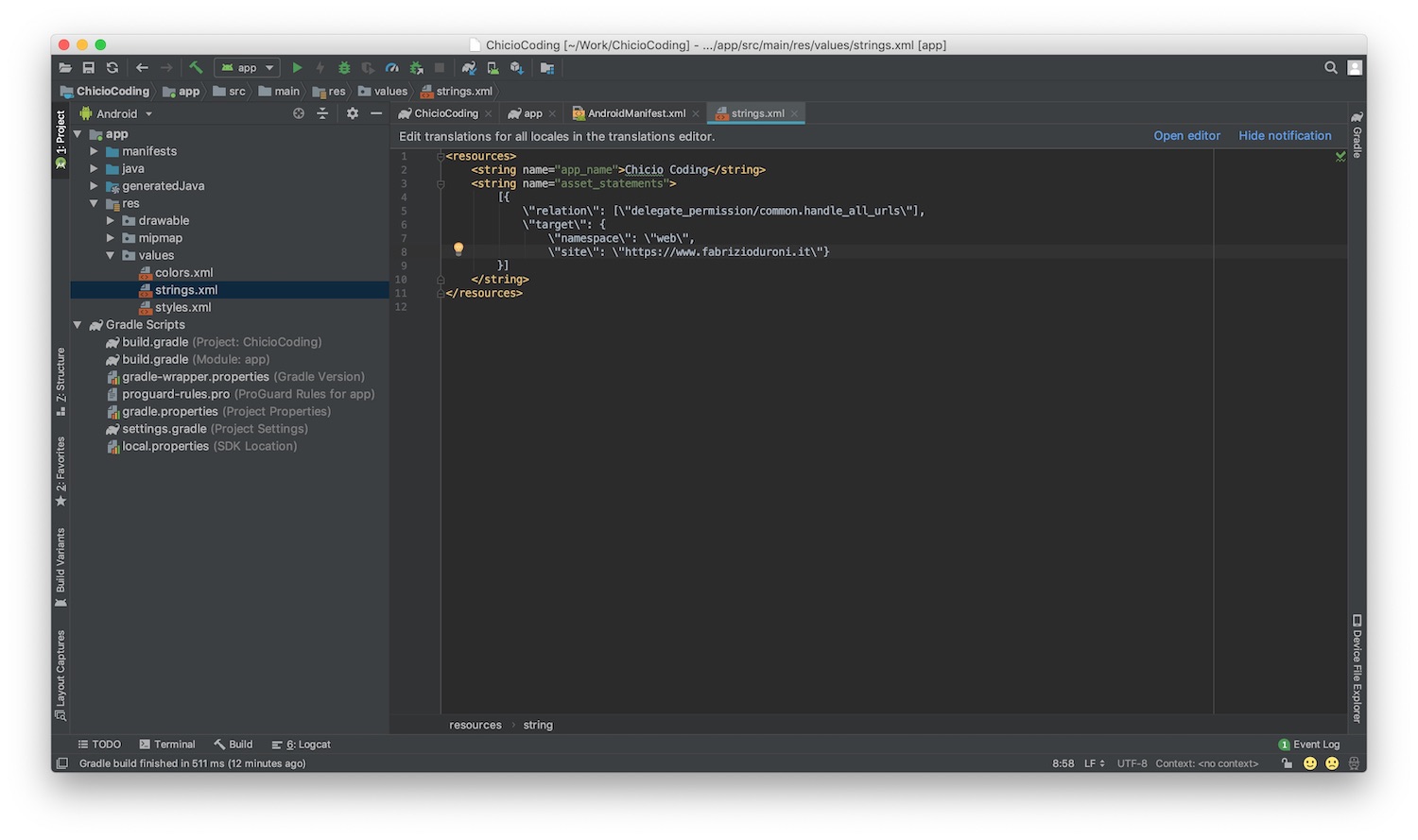Select gradle-wrapper.properties file
This screenshot has height=840, width=1418.
235,377
